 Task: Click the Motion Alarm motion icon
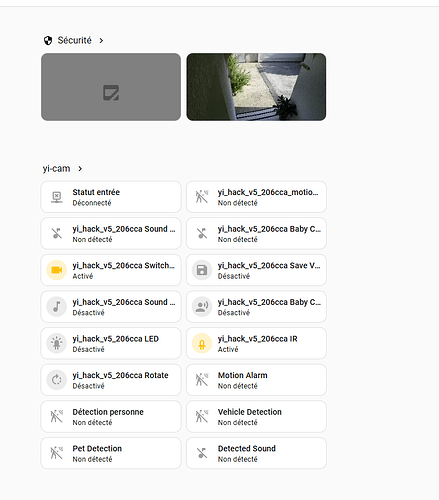pos(202,380)
